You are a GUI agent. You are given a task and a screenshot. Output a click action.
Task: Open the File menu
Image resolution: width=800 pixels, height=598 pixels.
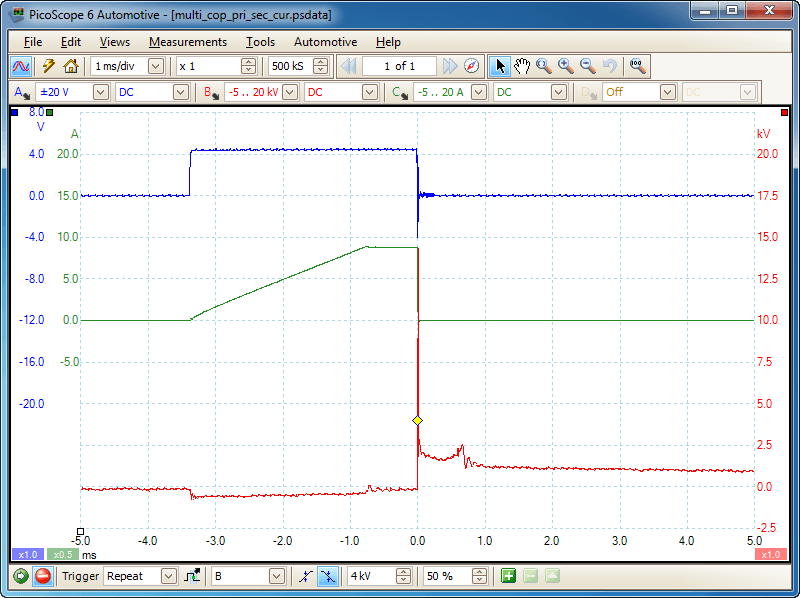tap(33, 42)
